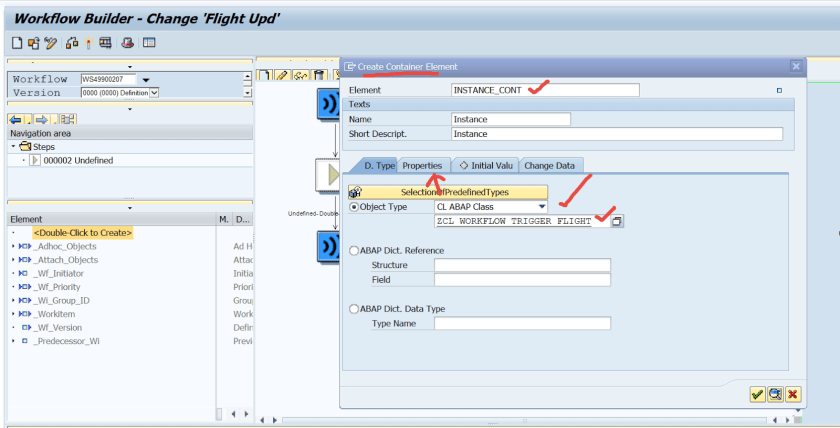Cancel dialog with the red X button

tap(793, 395)
